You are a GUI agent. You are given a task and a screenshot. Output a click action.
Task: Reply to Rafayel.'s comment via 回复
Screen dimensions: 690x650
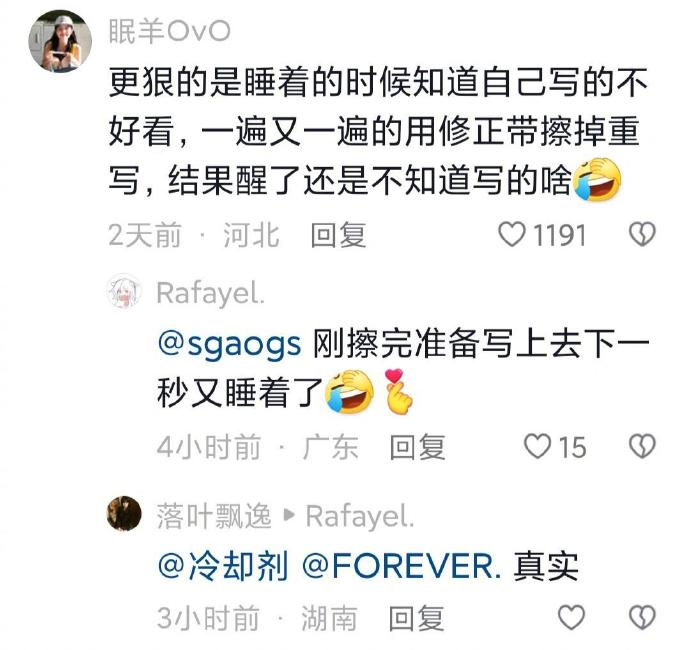[418, 447]
